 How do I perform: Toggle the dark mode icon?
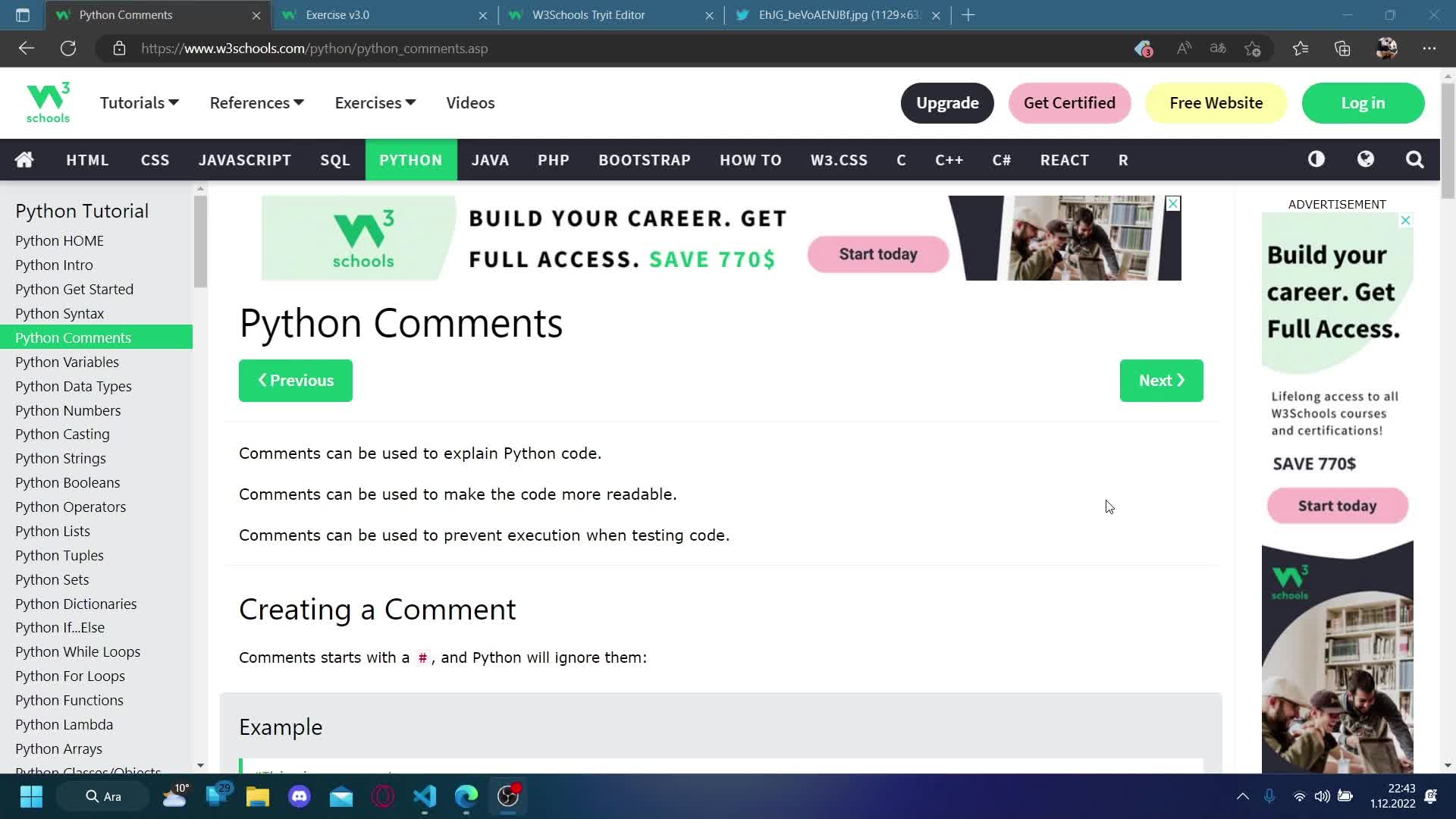pyautogui.click(x=1317, y=159)
